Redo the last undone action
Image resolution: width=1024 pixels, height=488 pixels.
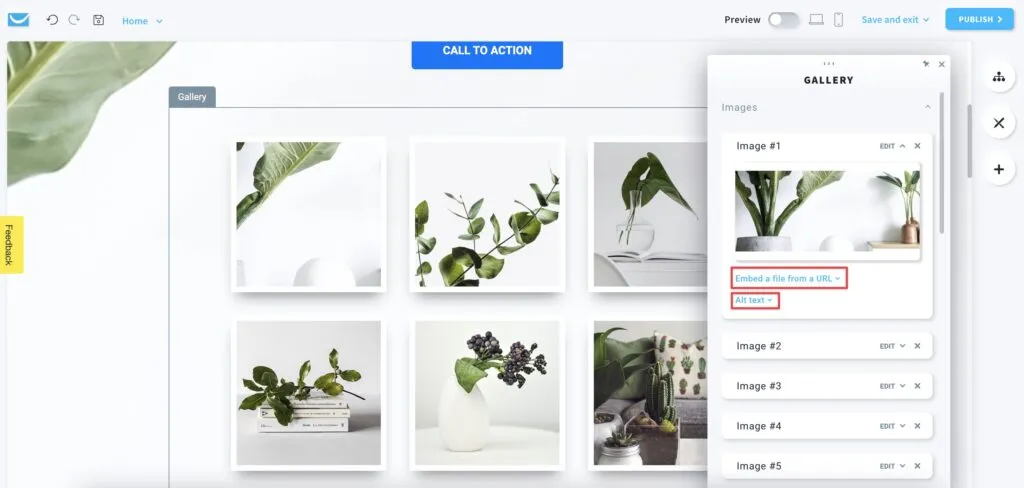click(74, 20)
